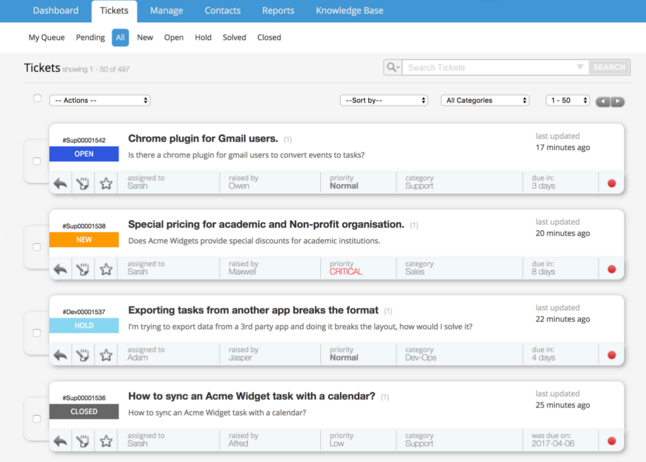Select checkbox for Chrome plugin ticket
Screen dimensions: 646x462
coord(37,161)
